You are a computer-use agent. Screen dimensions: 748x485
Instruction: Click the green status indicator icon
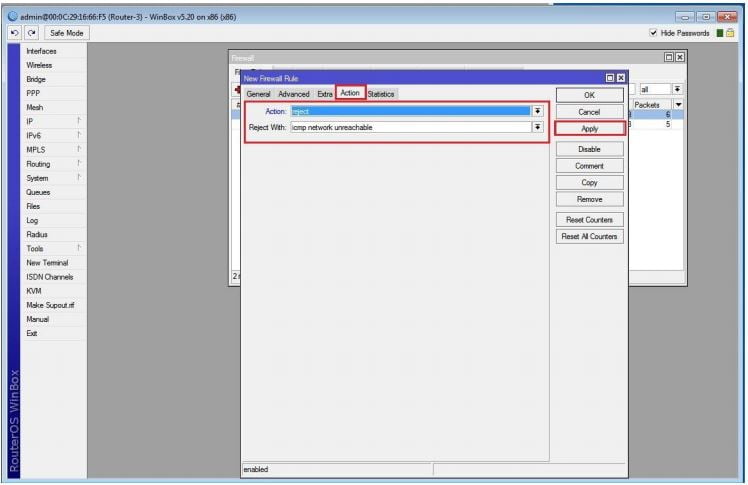coord(719,33)
